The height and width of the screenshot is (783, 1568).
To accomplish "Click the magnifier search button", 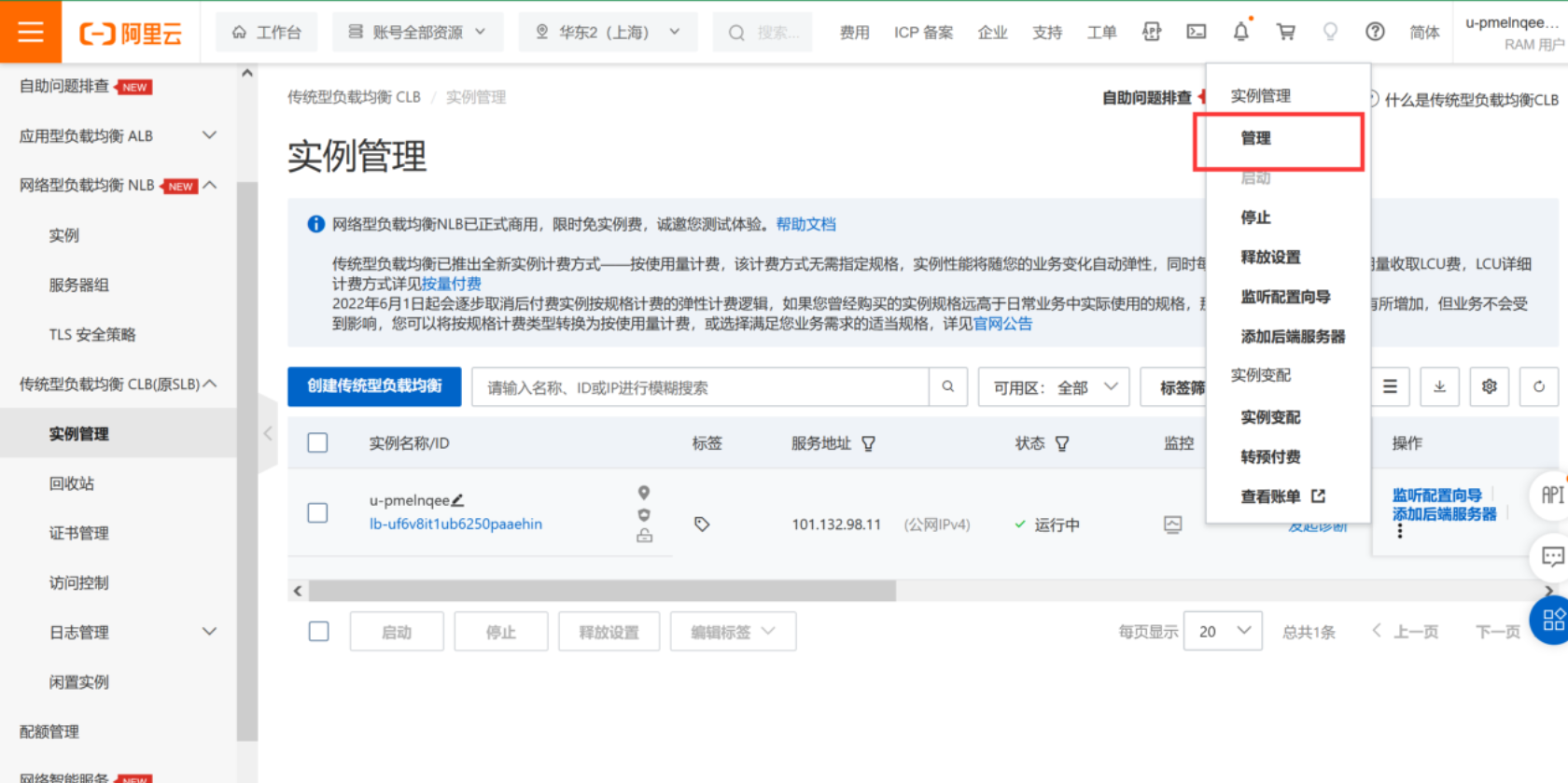I will pyautogui.click(x=947, y=386).
